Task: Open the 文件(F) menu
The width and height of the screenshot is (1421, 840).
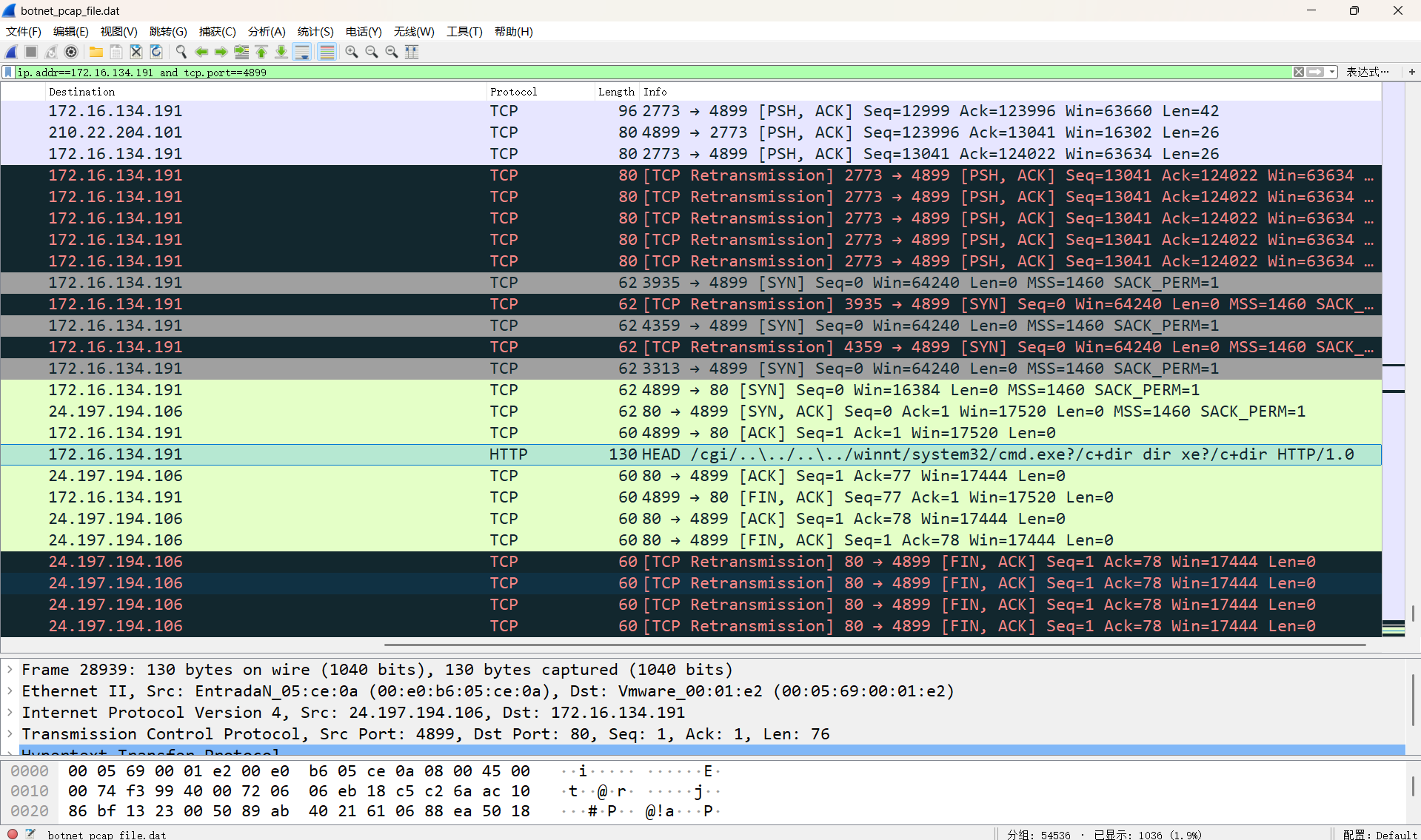Action: click(x=24, y=32)
